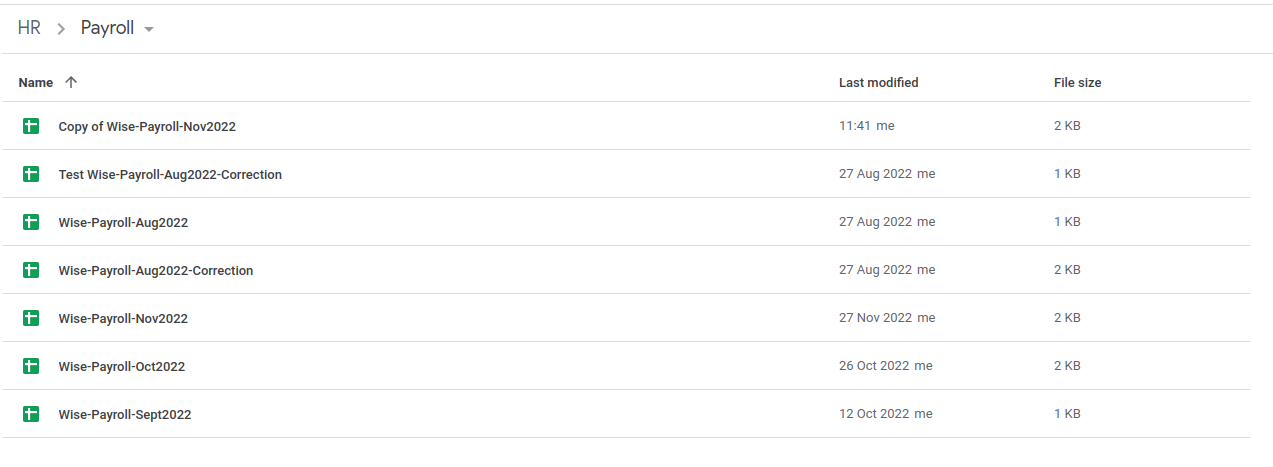Click the spreadsheet icon next to Wise-Payroll-Aug2022

[31, 222]
